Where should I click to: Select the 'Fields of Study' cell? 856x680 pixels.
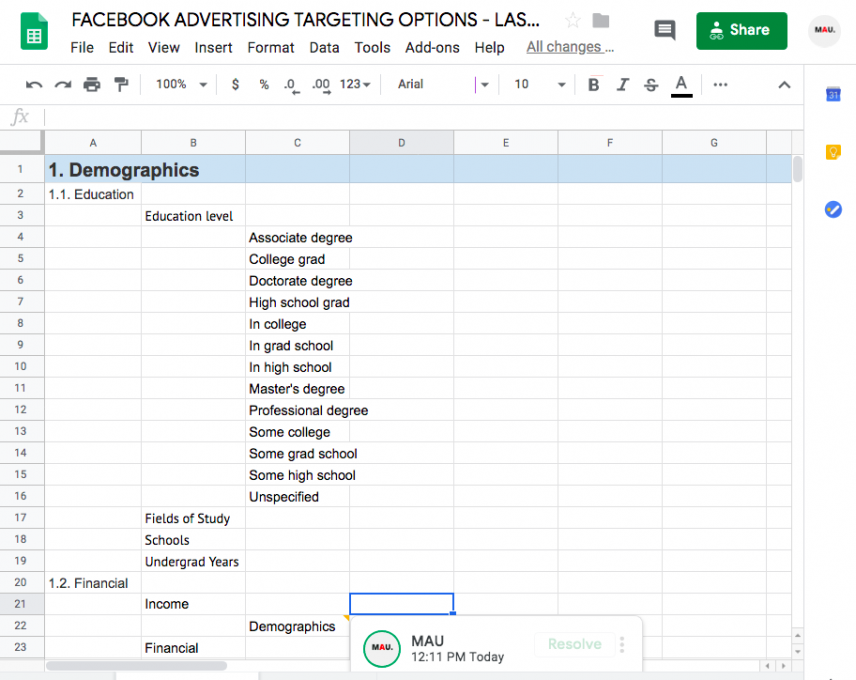point(193,518)
